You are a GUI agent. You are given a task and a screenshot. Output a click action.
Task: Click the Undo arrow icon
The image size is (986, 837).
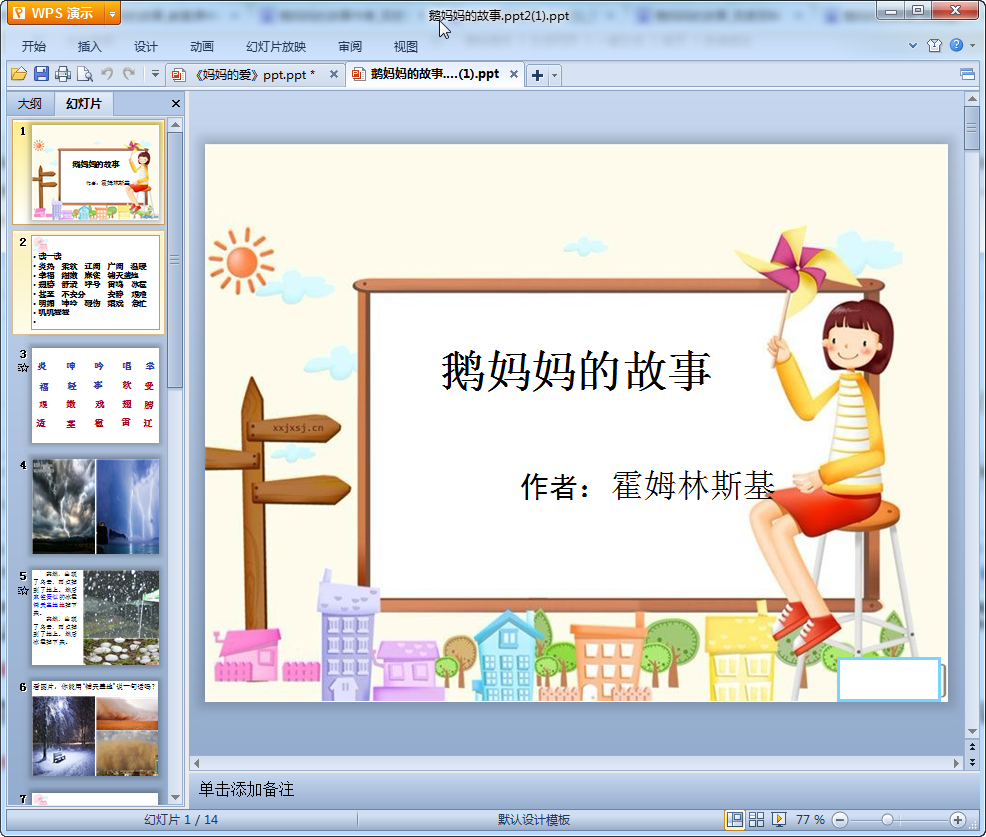coord(107,74)
